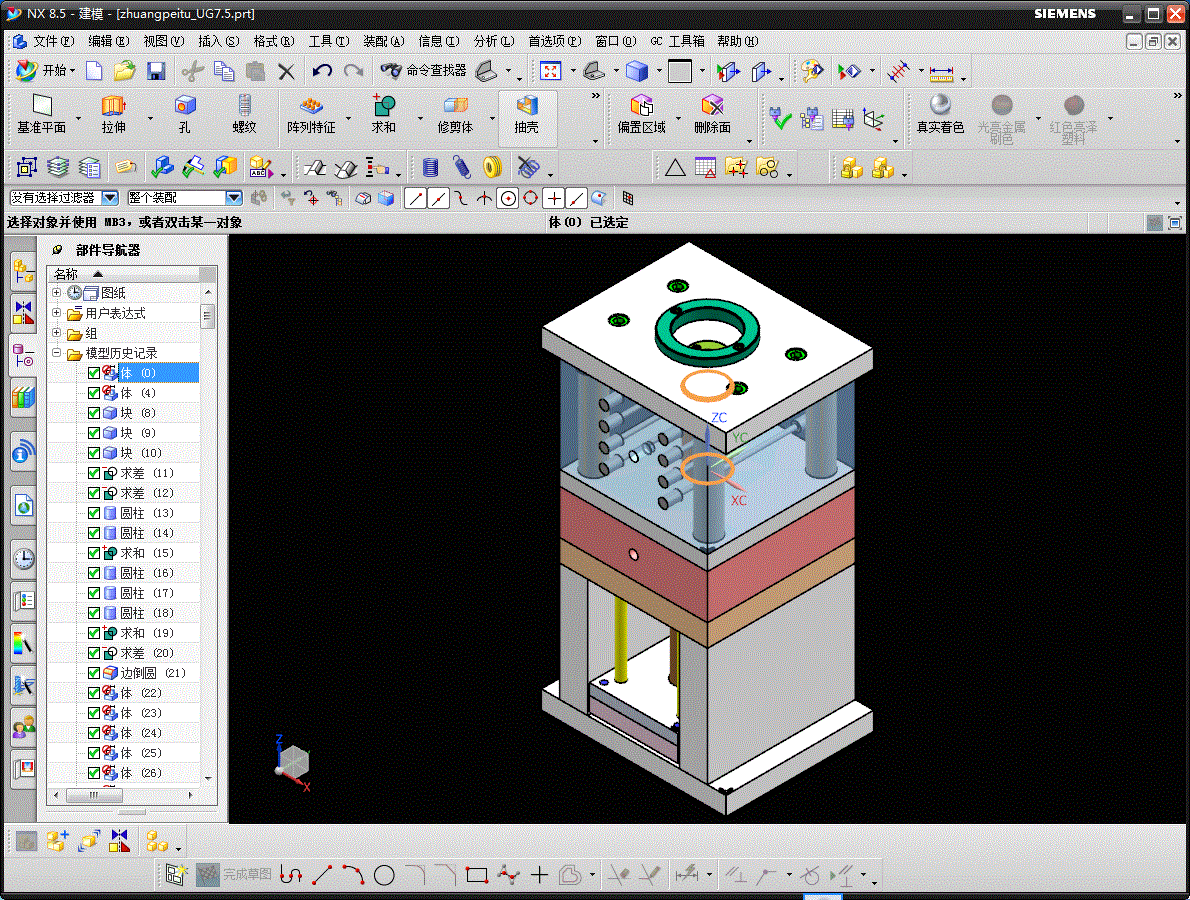
Task: Select the Unite (求和) tool
Action: [x=383, y=115]
